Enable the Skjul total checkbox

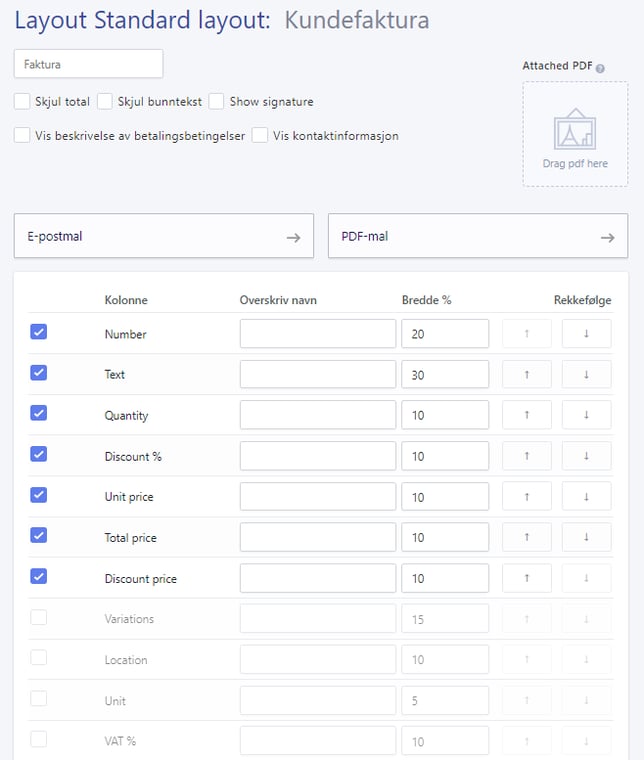tap(22, 101)
